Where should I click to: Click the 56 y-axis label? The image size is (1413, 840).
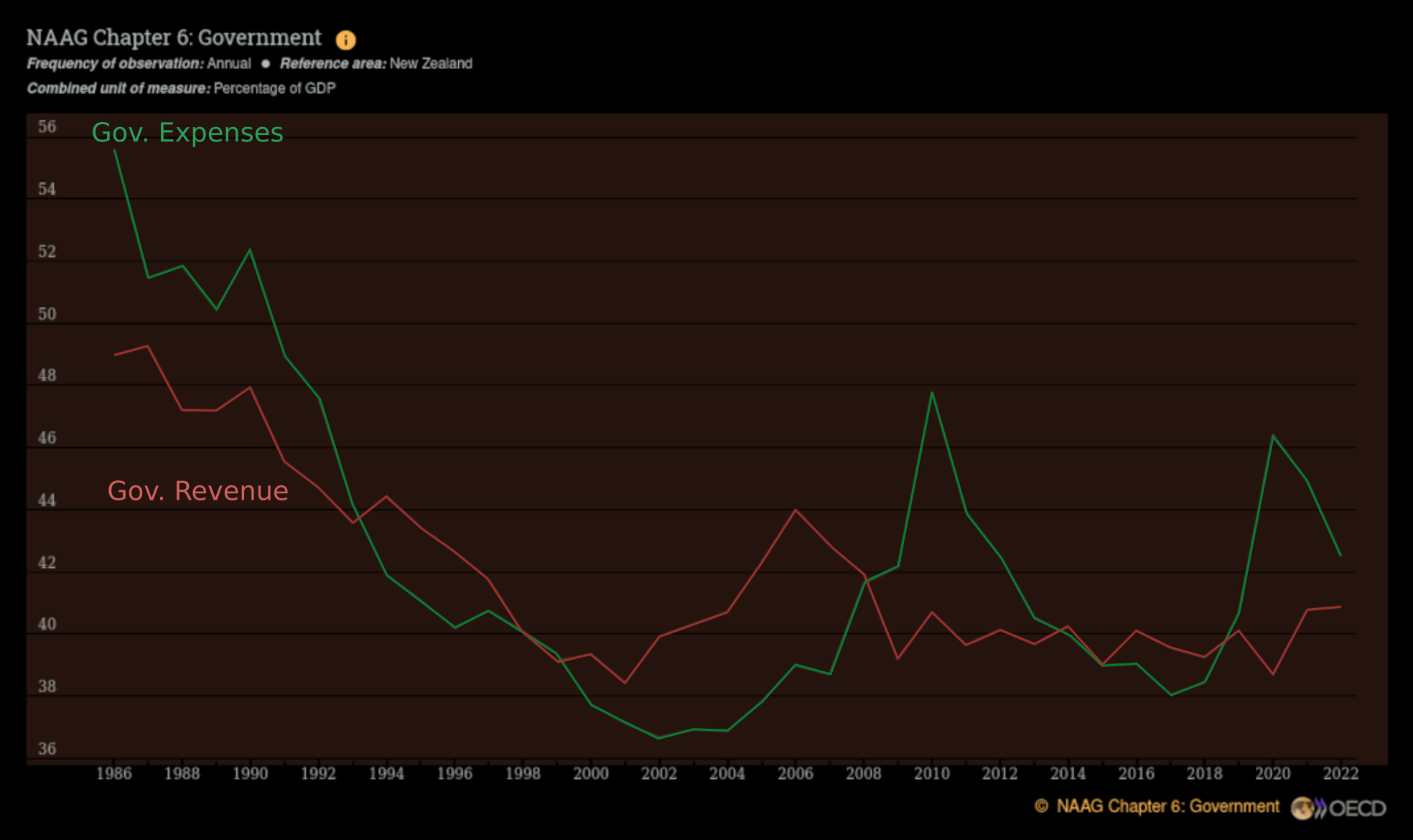tap(47, 126)
